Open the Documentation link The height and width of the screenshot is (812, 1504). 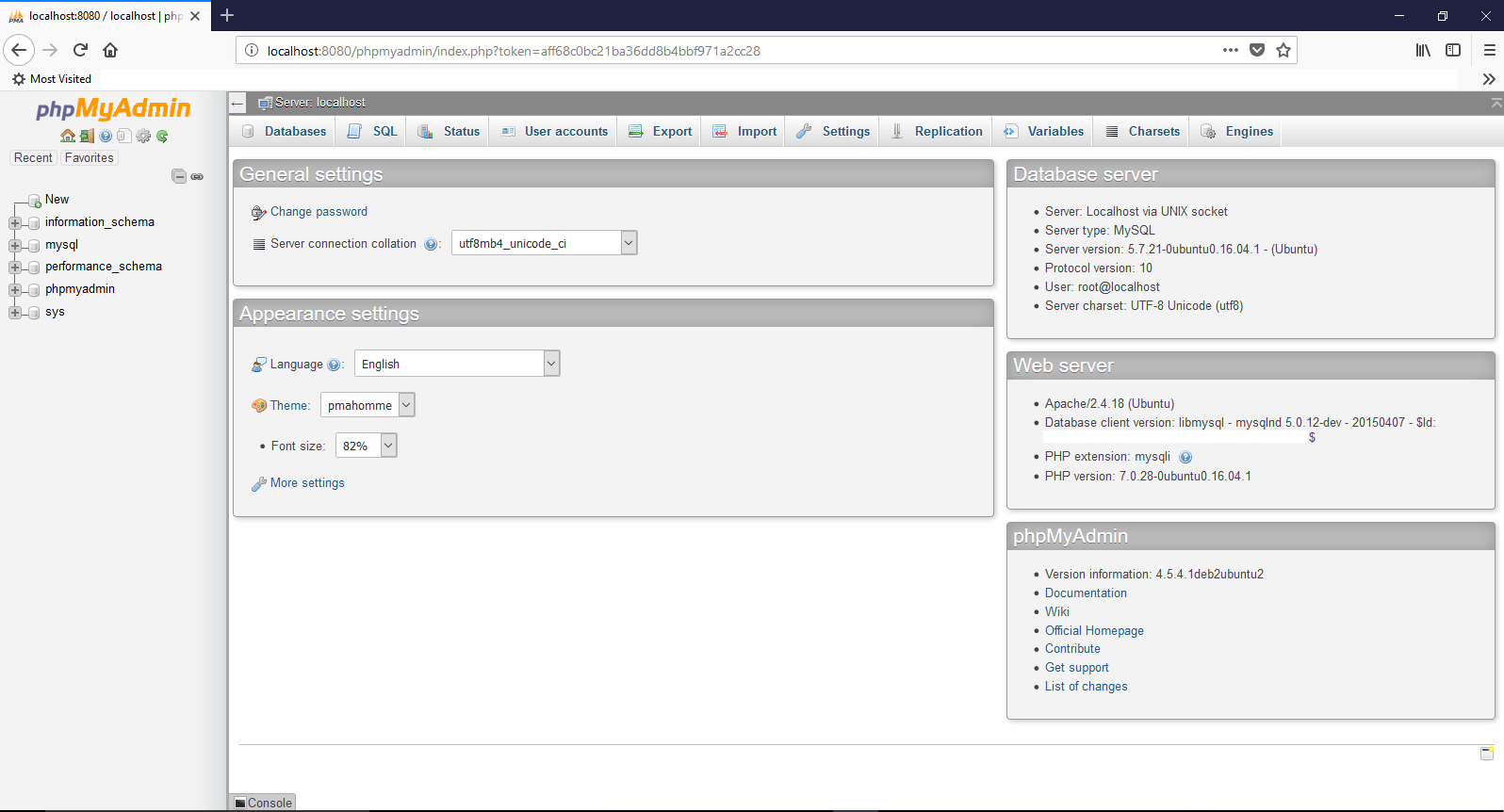pos(1086,593)
